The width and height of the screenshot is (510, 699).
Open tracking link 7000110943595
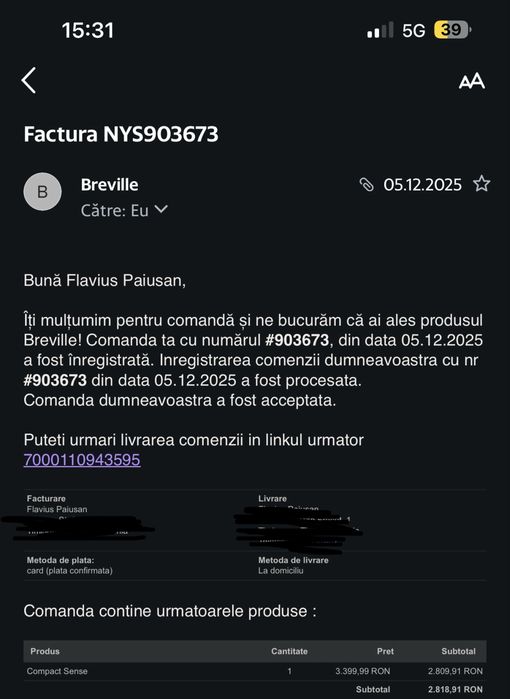point(82,460)
